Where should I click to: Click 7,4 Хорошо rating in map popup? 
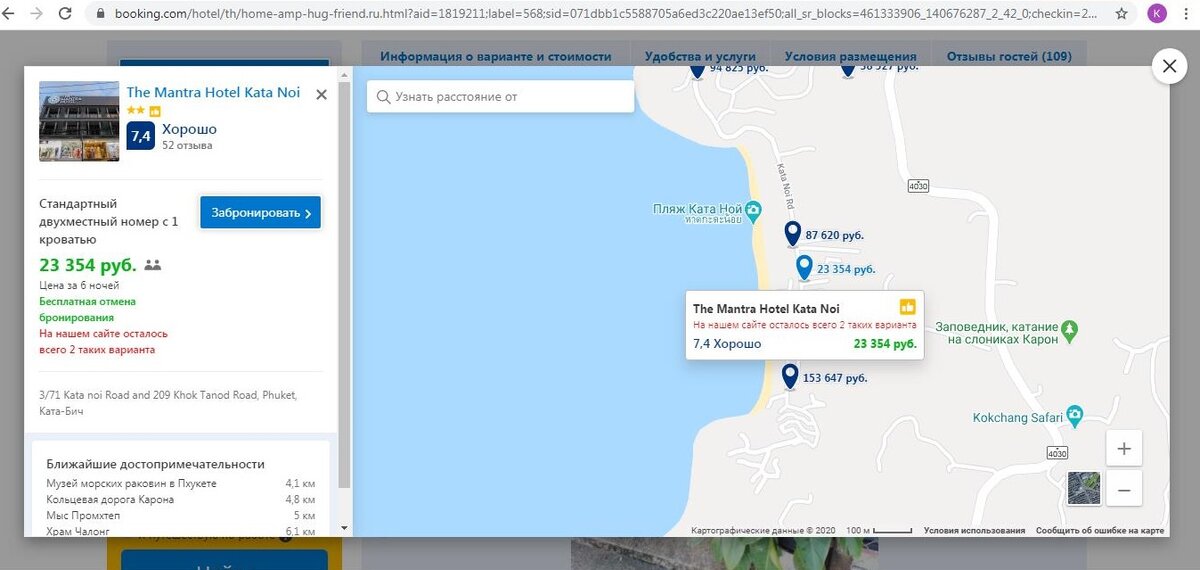[727, 344]
